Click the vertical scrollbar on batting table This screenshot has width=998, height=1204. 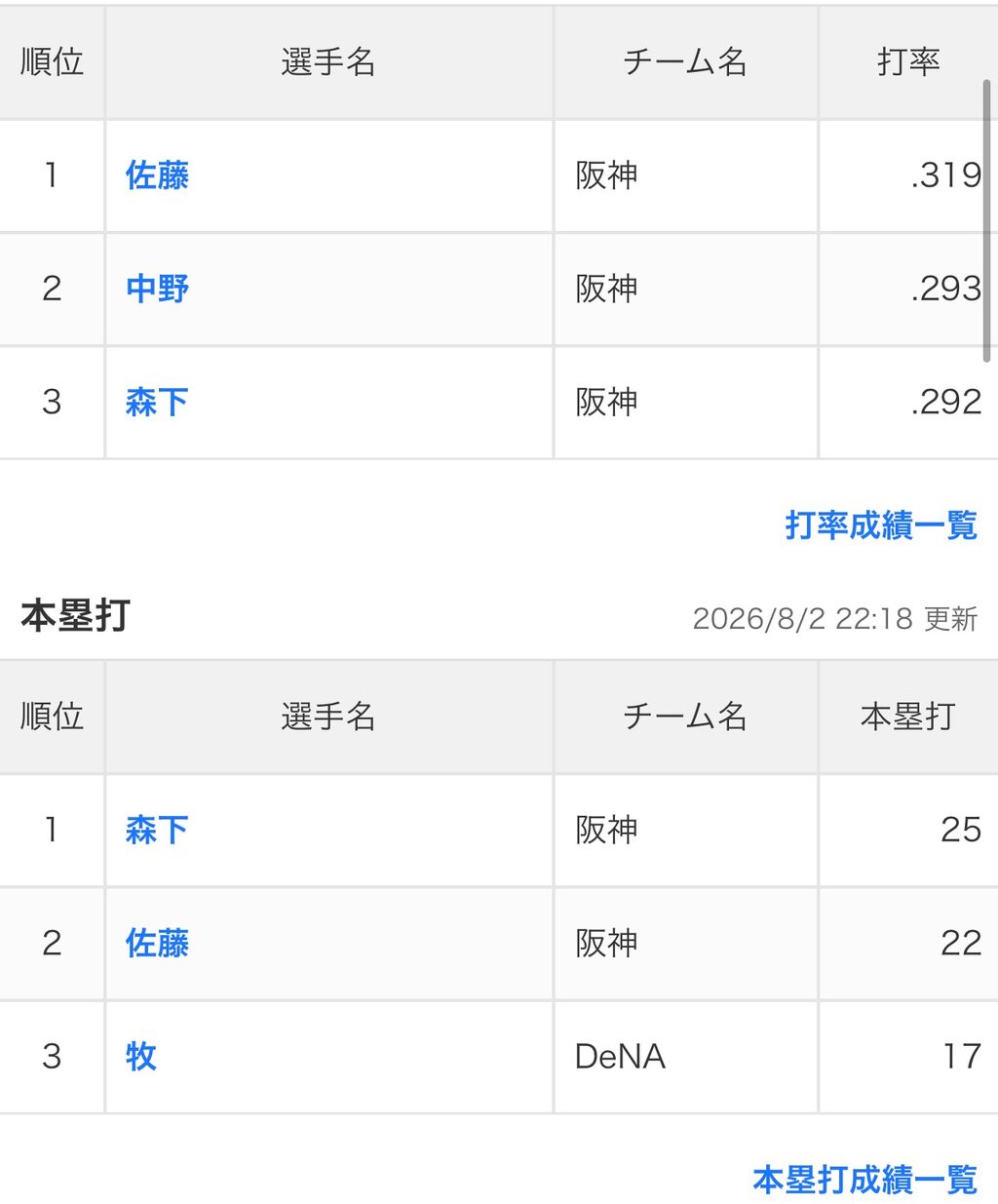(986, 221)
